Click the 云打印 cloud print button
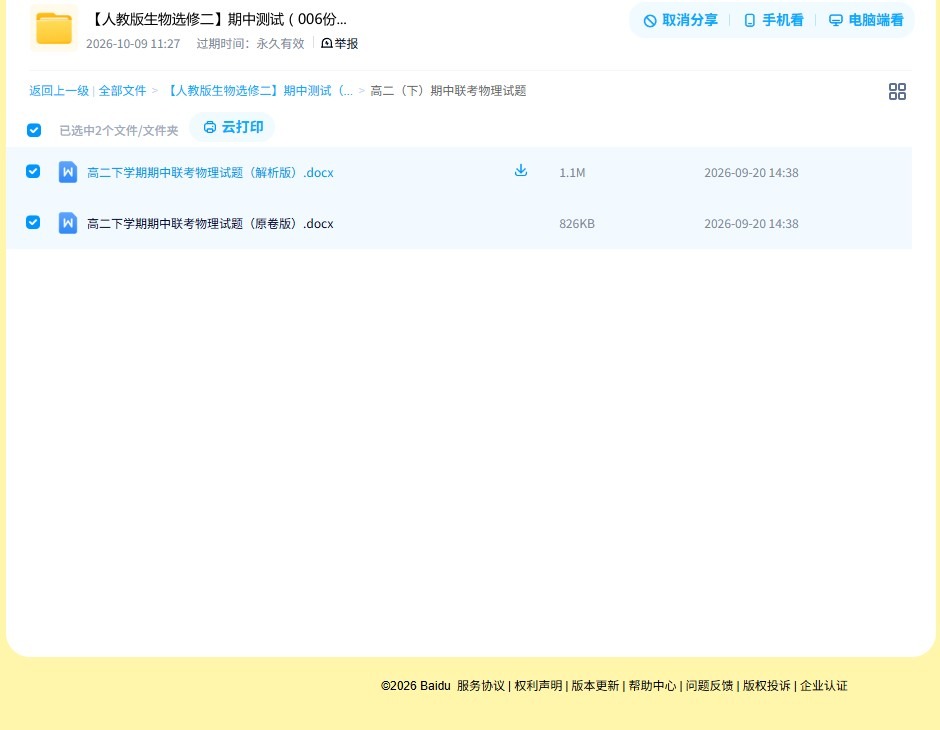 click(x=233, y=127)
